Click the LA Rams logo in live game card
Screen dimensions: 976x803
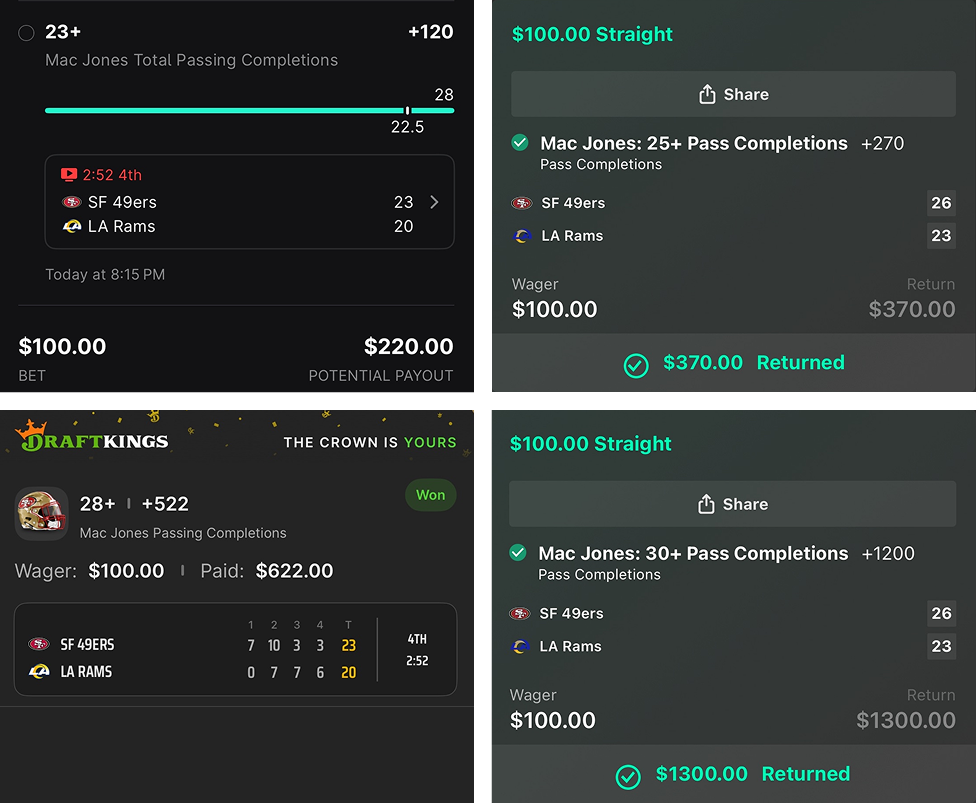pos(71,226)
